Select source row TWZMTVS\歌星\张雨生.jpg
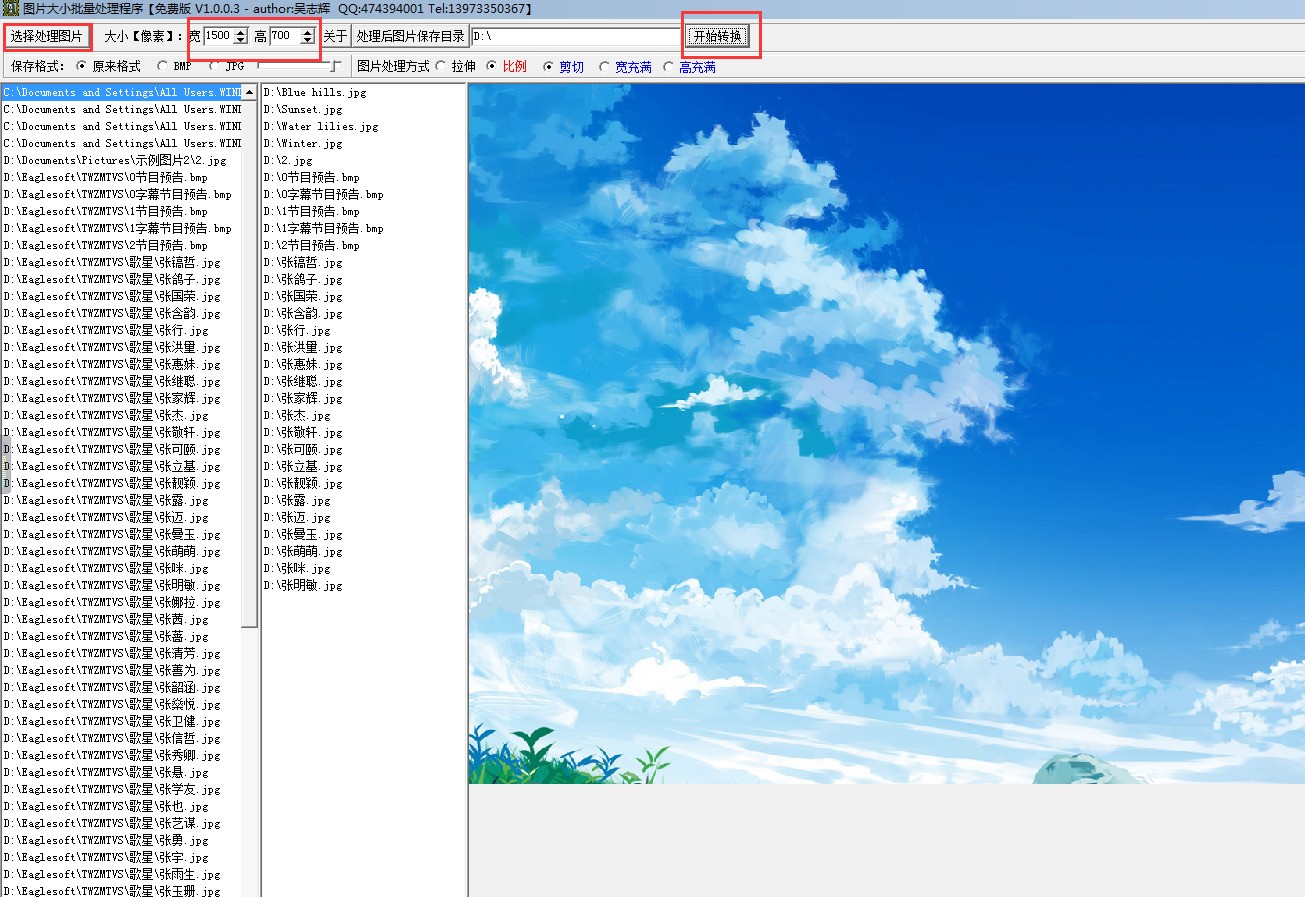 pyautogui.click(x=122, y=874)
